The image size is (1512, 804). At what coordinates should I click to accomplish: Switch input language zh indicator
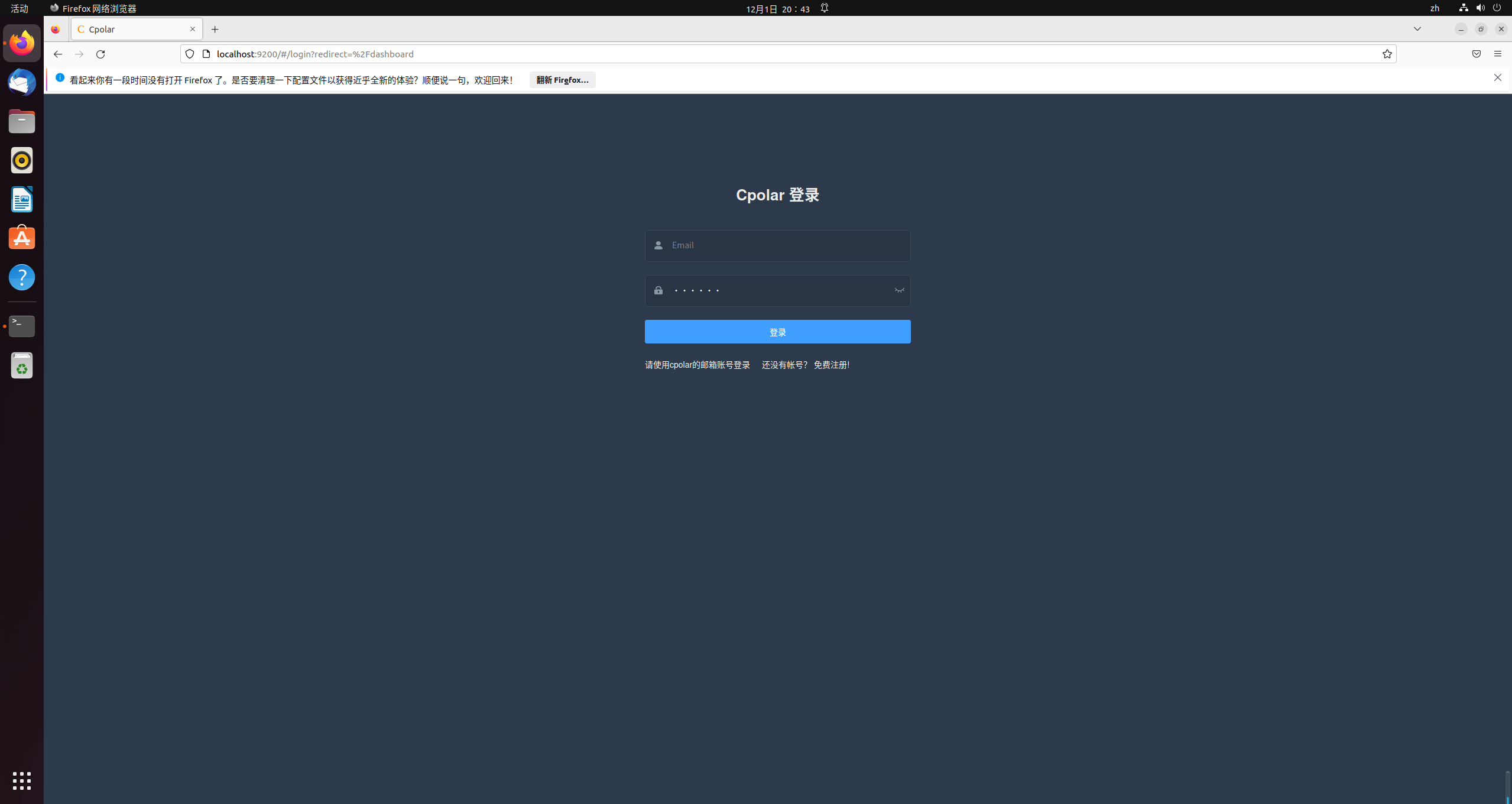[x=1434, y=8]
